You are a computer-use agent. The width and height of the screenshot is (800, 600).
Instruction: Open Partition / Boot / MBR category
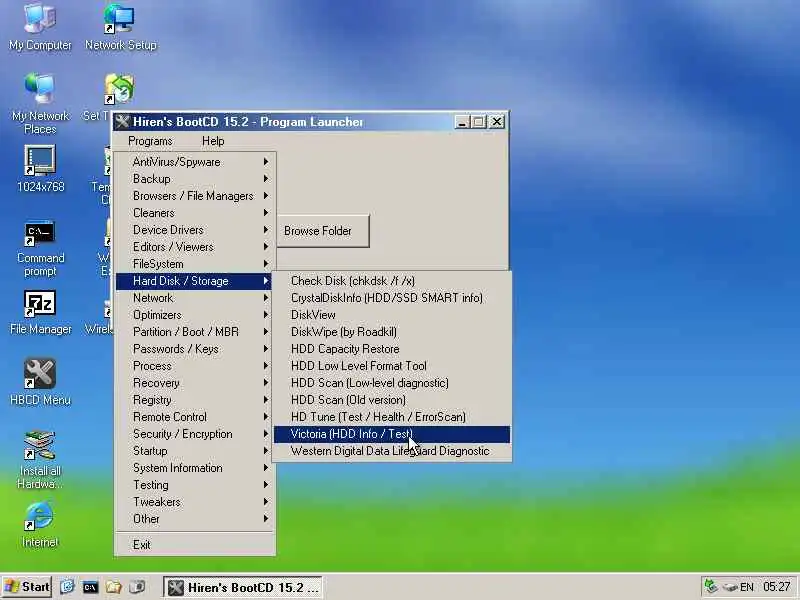[x=196, y=332]
